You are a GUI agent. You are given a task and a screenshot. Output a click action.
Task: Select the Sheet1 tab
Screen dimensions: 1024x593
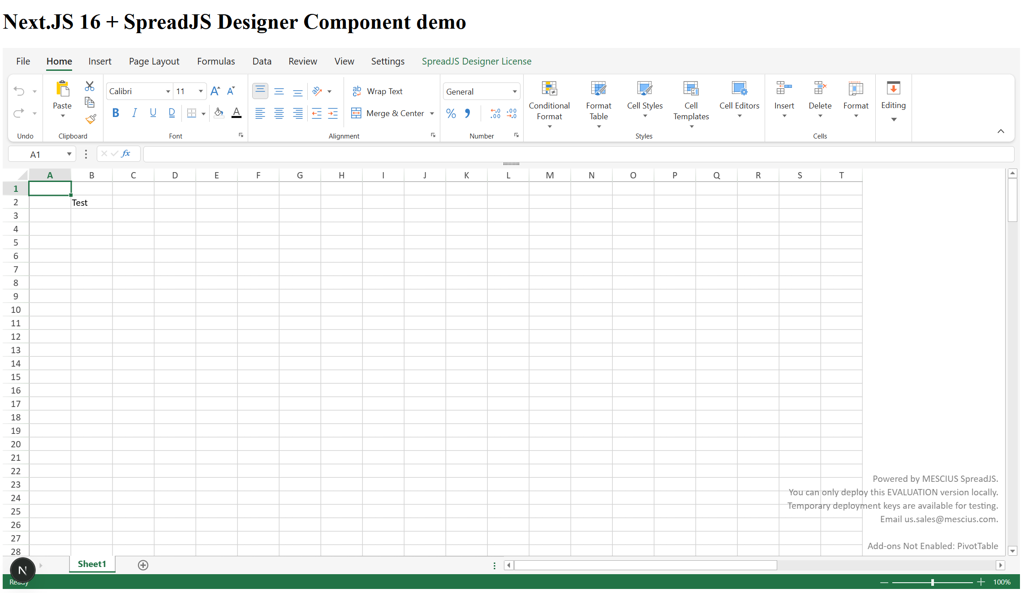[92, 564]
